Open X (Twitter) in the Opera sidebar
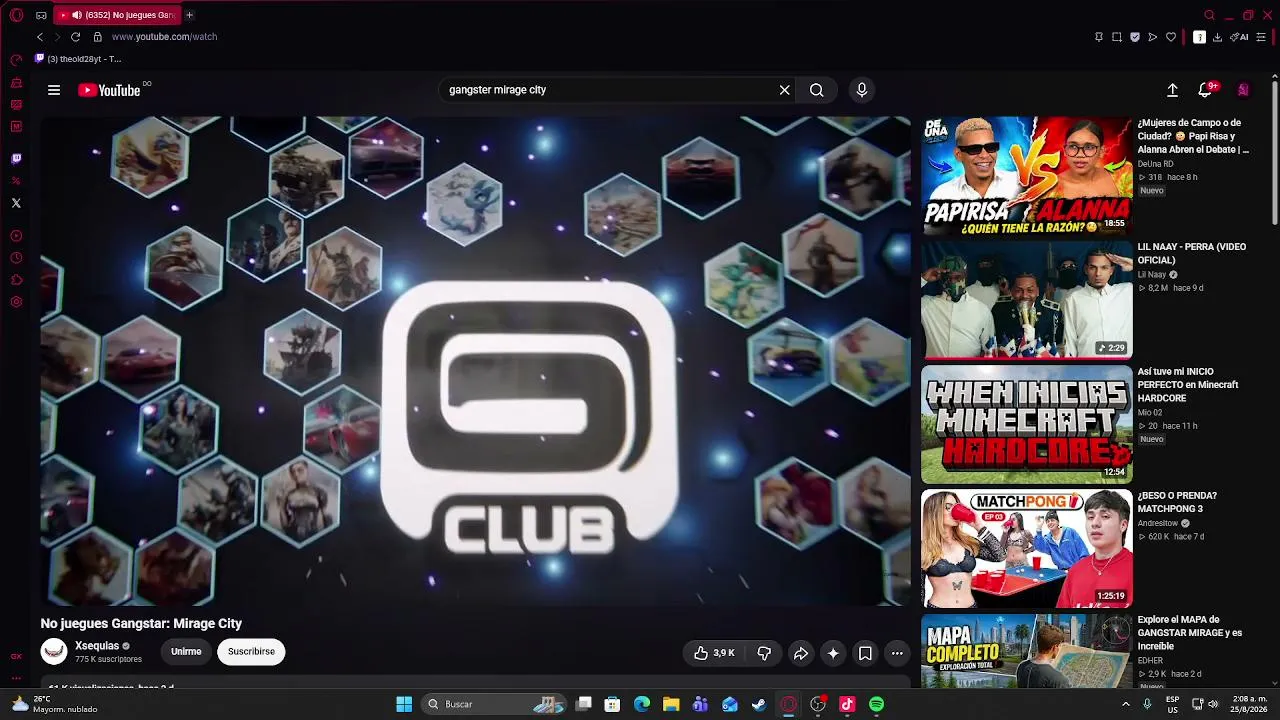Viewport: 1280px width, 720px height. (x=16, y=203)
